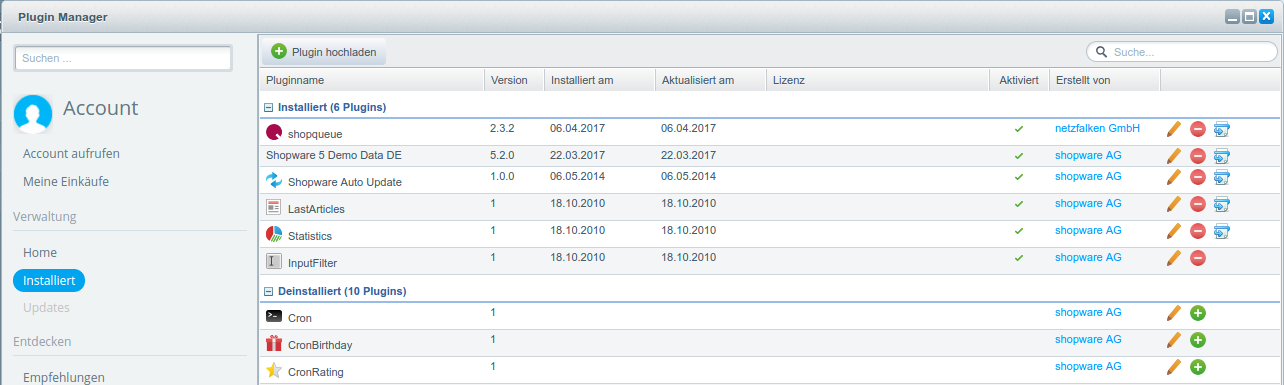Viewport: 1284px width, 385px height.
Task: Toggle the shopqueue activated checkmark
Action: (1019, 129)
